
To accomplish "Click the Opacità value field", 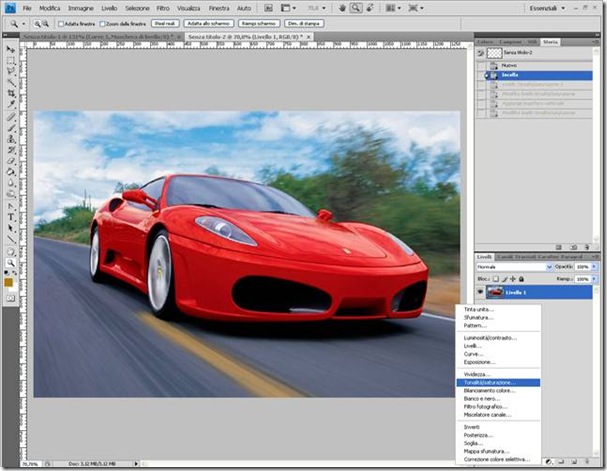I will coord(583,267).
